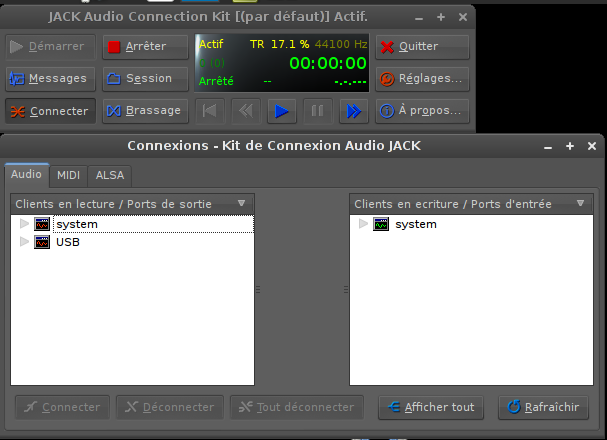Click the 17.1 % DSP load value
The image size is (607, 440).
[290, 44]
